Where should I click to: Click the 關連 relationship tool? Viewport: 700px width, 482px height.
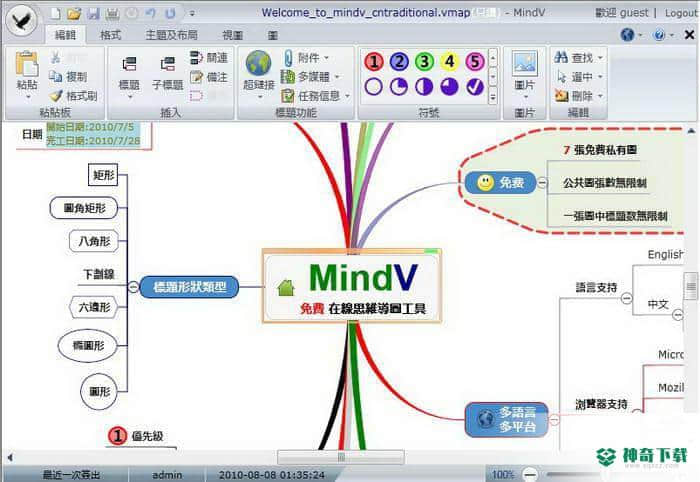coord(208,57)
